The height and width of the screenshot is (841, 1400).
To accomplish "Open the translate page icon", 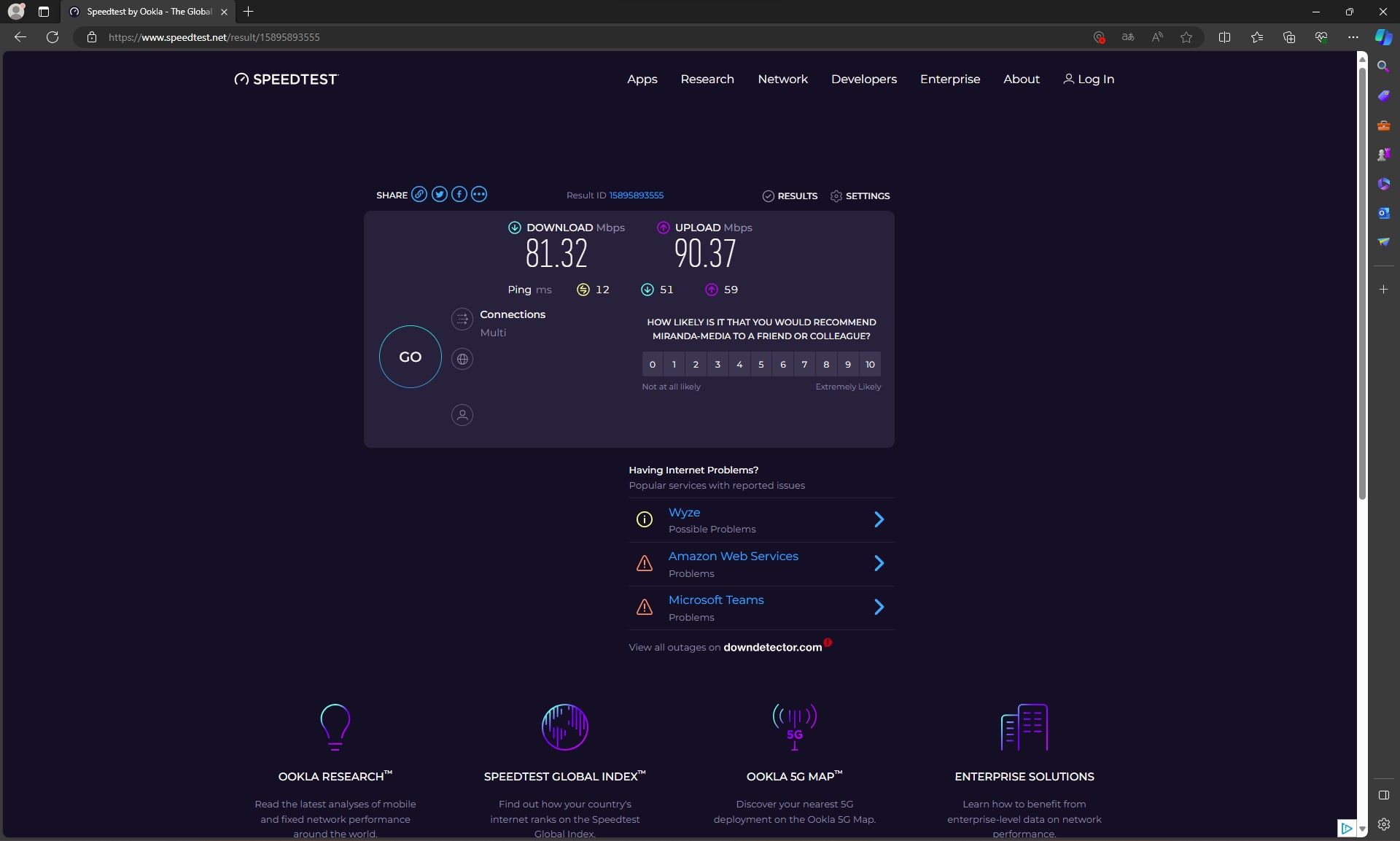I will 1128,37.
